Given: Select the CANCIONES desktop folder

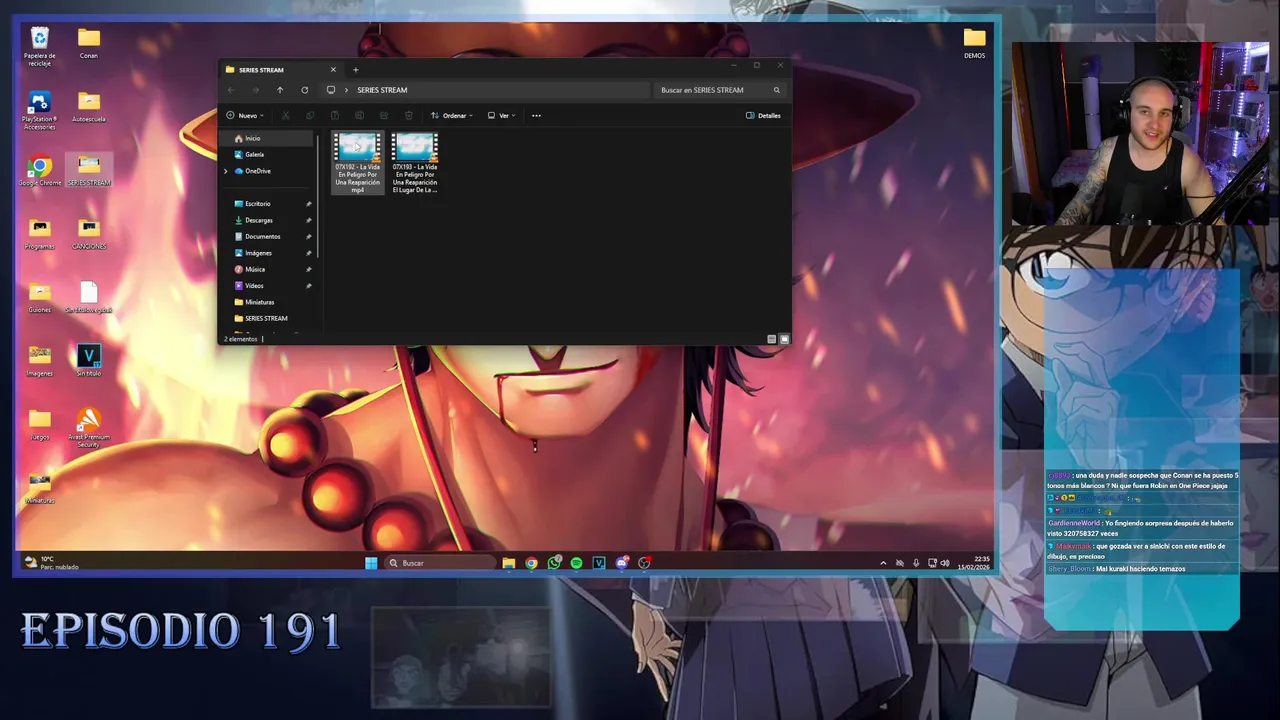Looking at the screenshot, I should (89, 234).
